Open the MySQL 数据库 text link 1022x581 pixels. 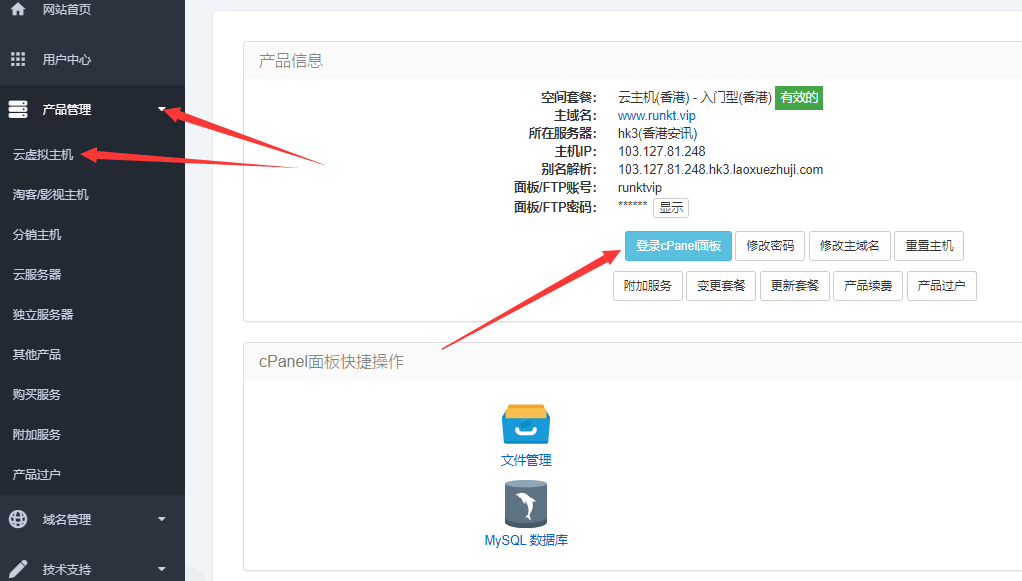click(525, 540)
